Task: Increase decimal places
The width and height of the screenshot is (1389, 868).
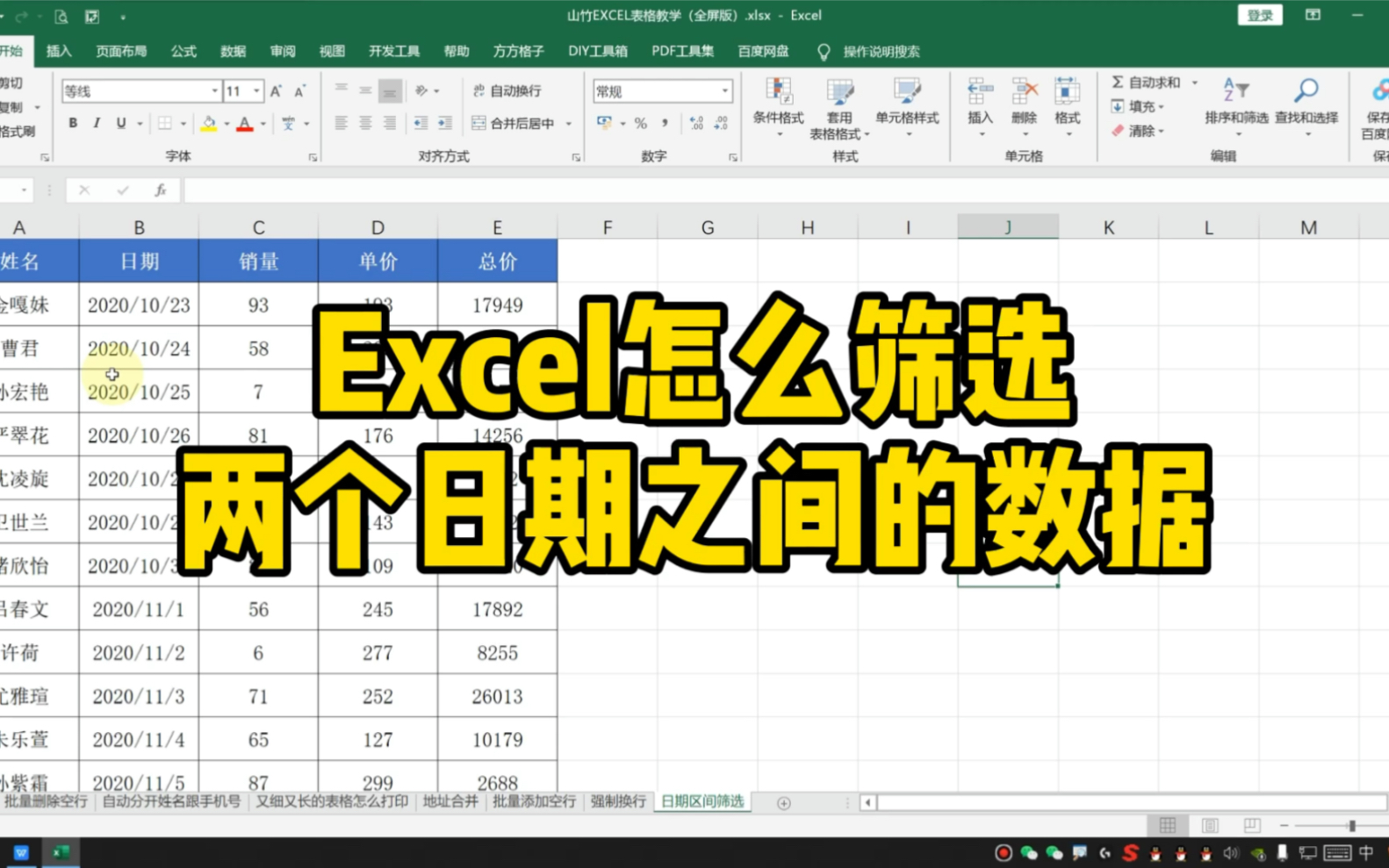Action: [x=696, y=123]
